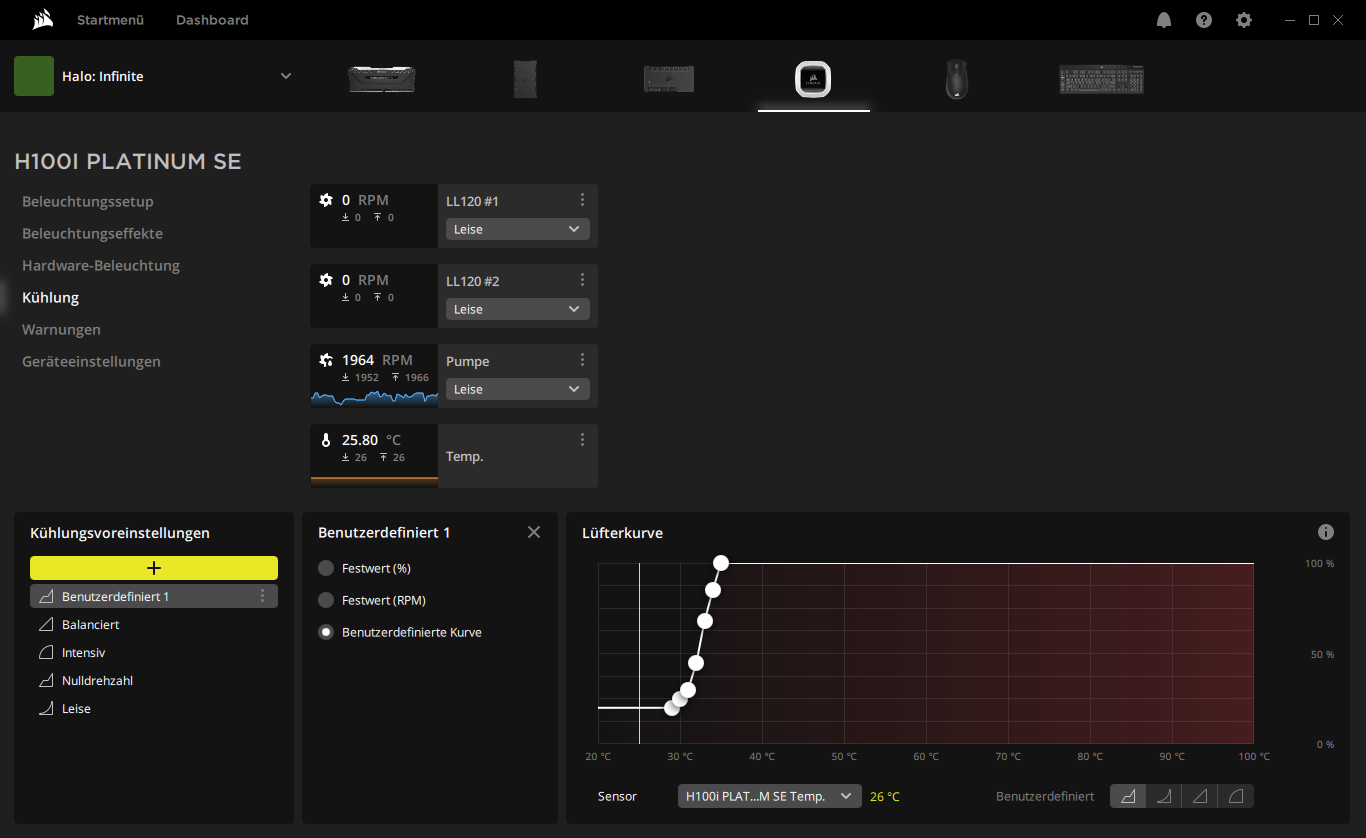The width and height of the screenshot is (1366, 838).
Task: Click the Pumpe RPM pump icon
Action: (326, 360)
